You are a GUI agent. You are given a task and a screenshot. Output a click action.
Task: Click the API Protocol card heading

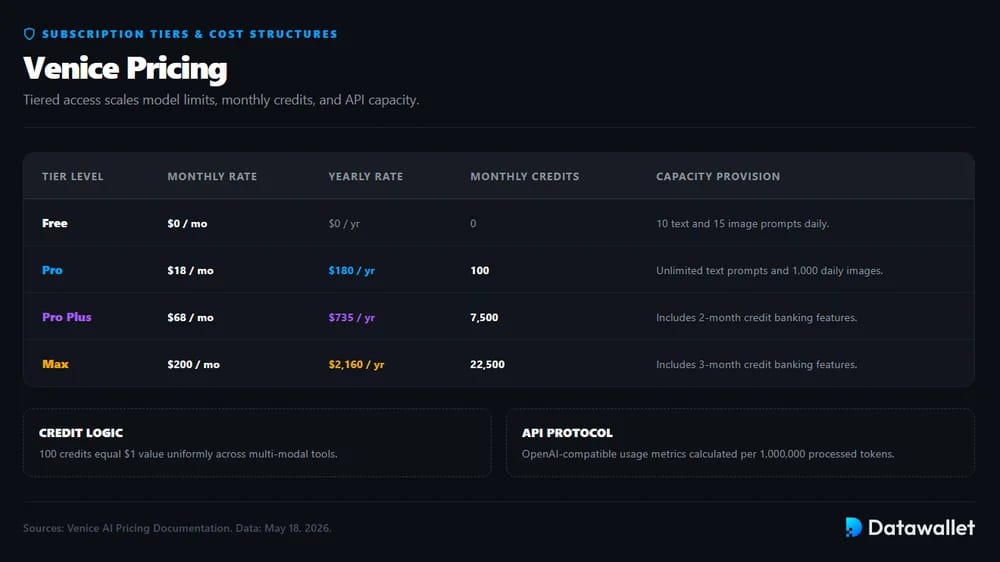pos(567,433)
